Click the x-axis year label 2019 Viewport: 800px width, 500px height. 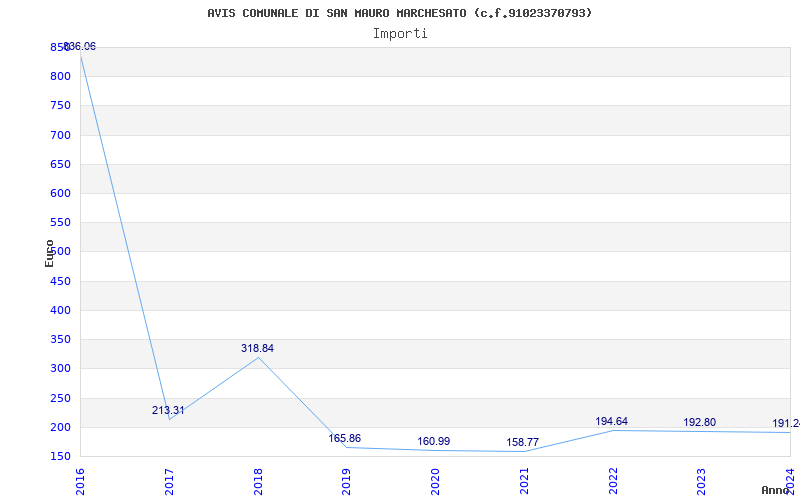point(346,482)
